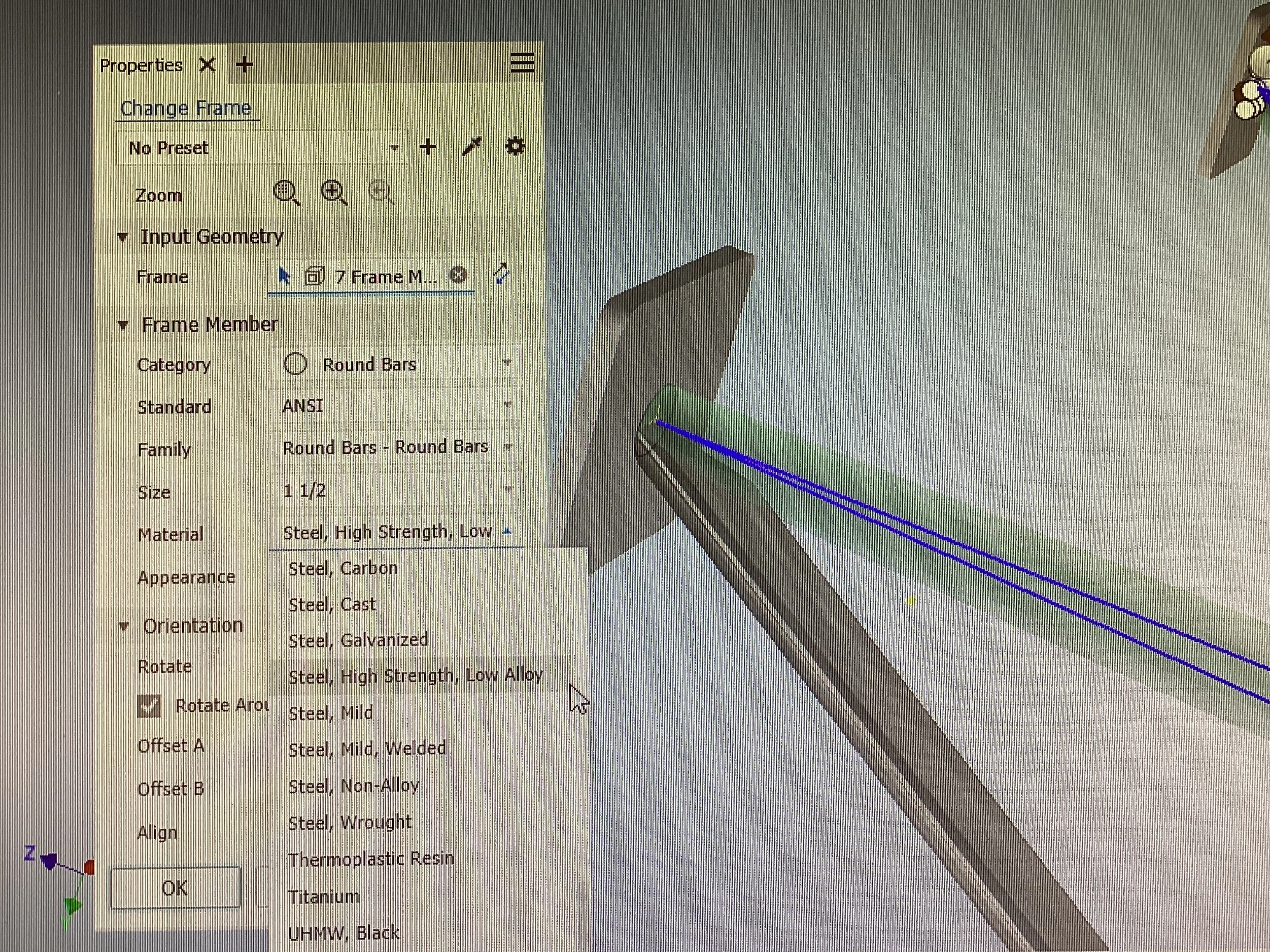Create new preset with plus icon
The width and height of the screenshot is (1270, 952).
(428, 147)
